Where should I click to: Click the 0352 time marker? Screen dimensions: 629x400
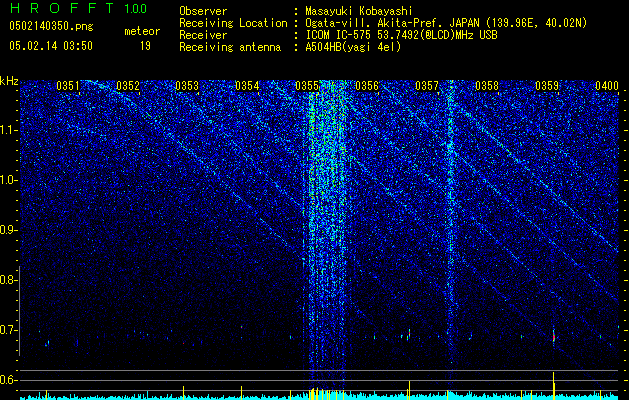128,86
